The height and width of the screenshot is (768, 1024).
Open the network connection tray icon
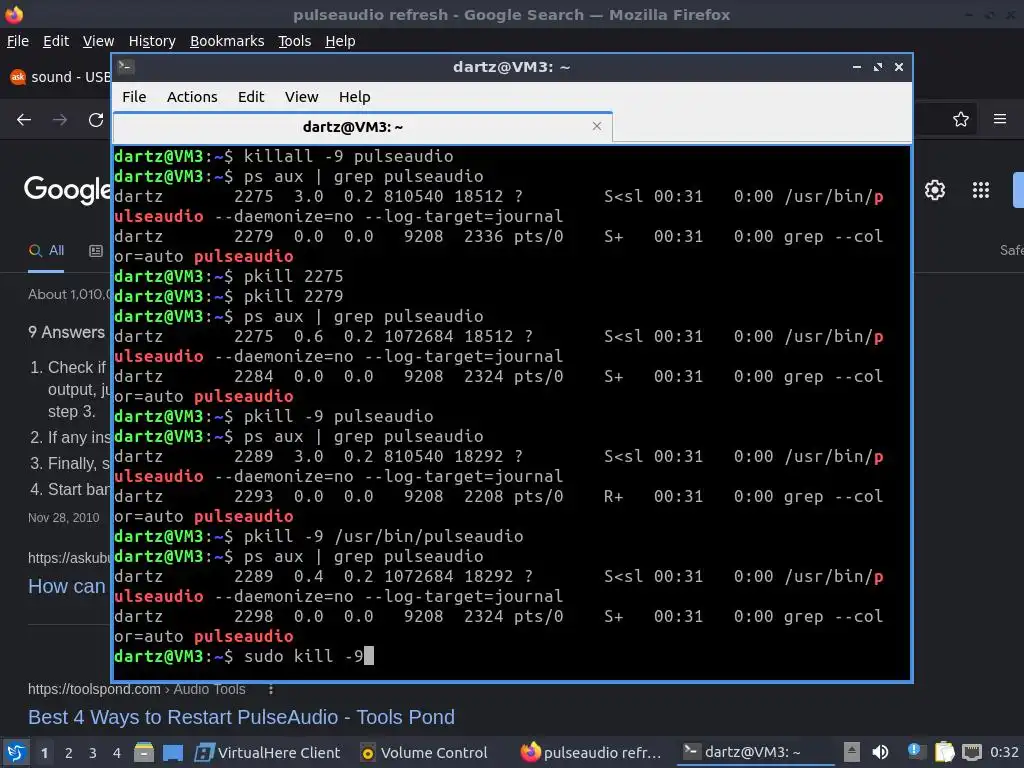tap(972, 752)
